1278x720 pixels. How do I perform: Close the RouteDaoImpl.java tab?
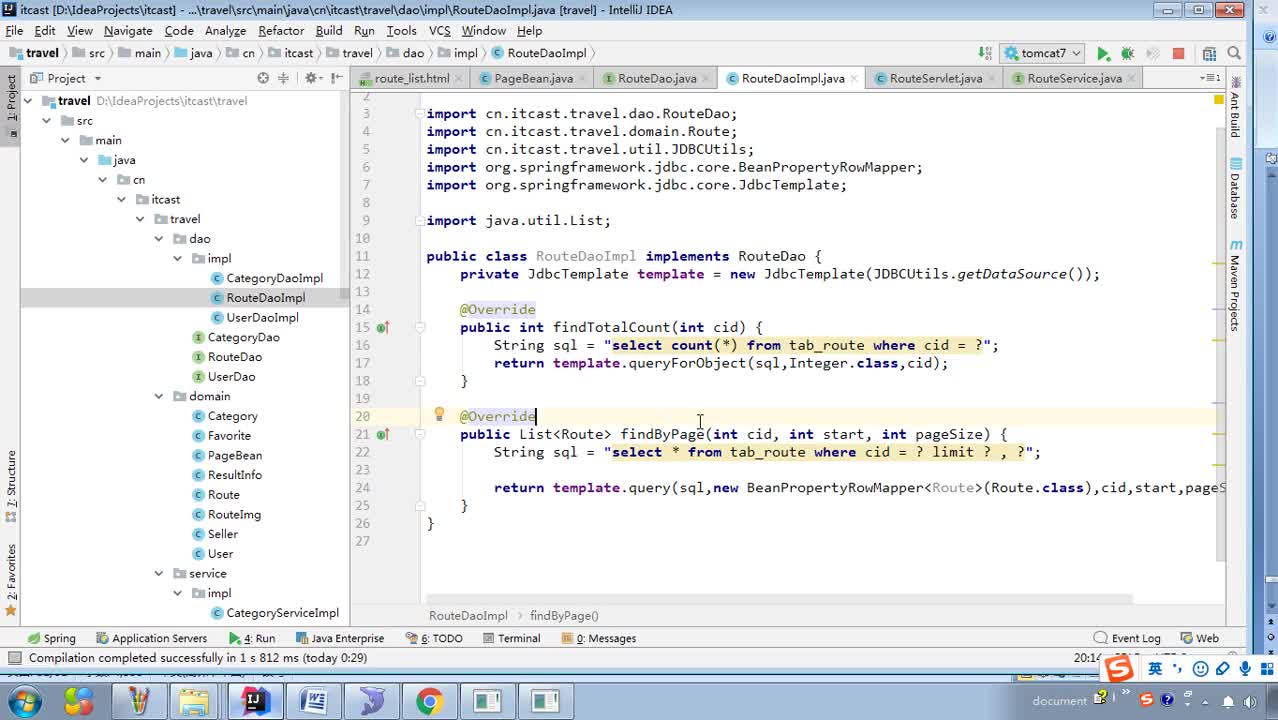tap(853, 78)
